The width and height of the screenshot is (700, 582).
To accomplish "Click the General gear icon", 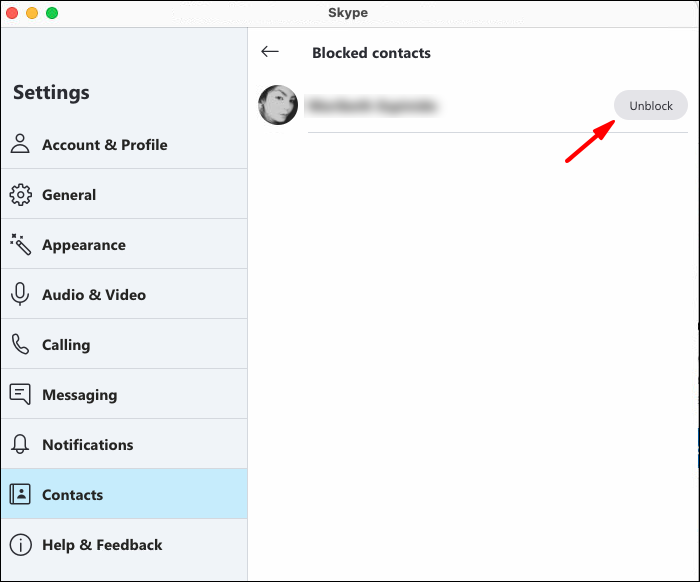I will (20, 194).
